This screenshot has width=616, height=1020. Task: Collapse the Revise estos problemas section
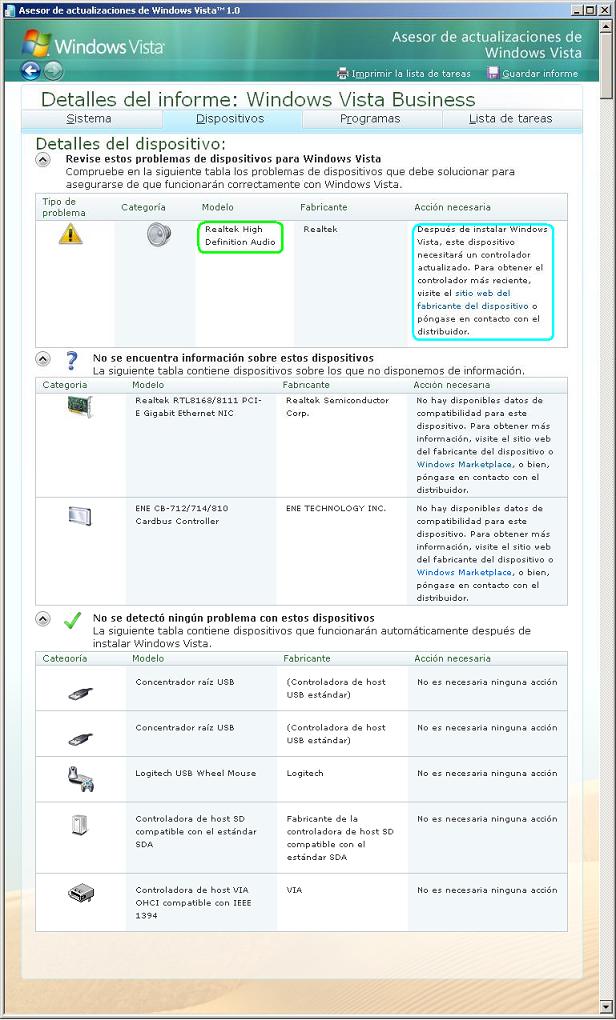click(42, 159)
